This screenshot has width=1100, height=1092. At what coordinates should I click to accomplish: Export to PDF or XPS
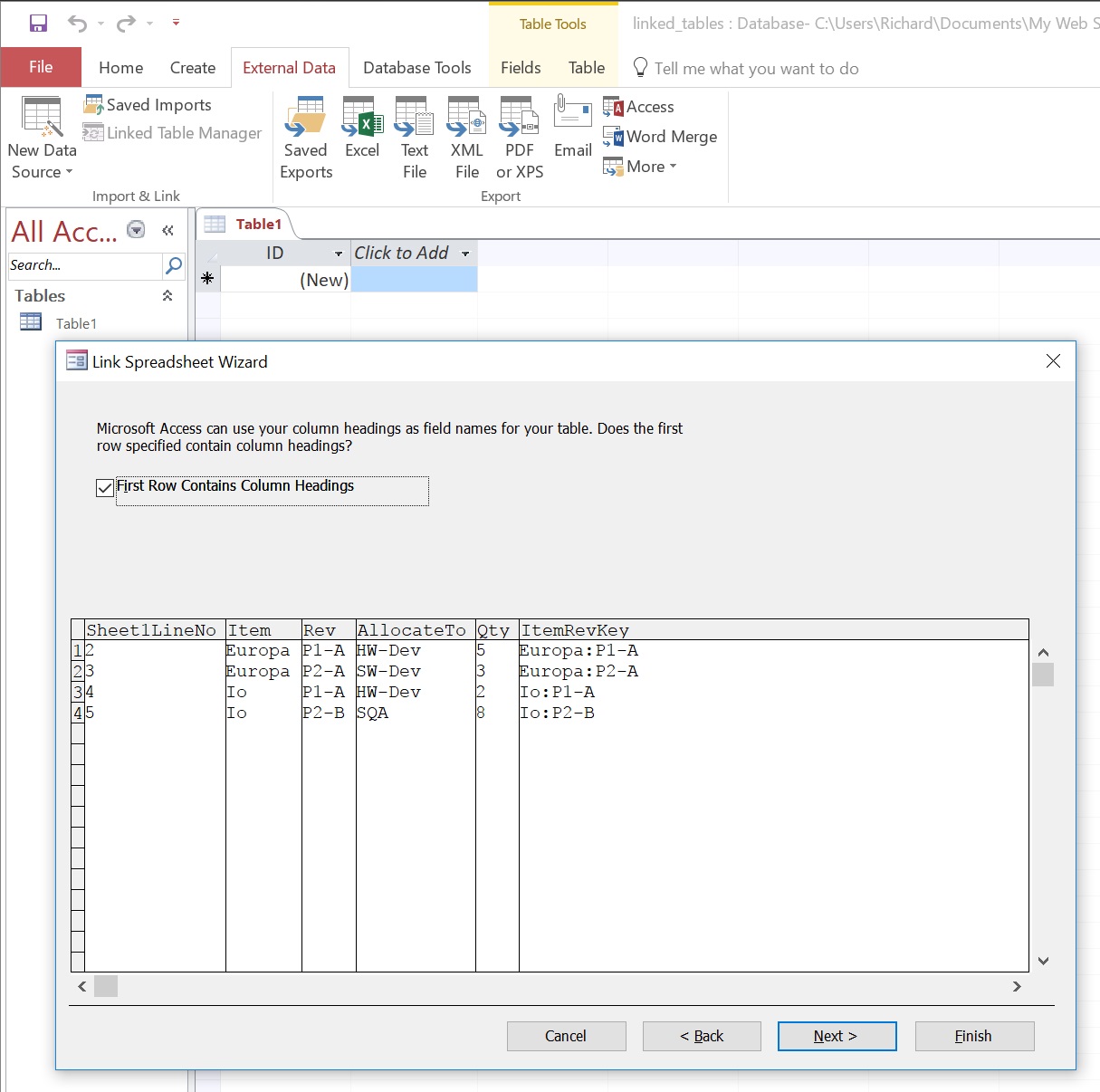click(x=520, y=139)
